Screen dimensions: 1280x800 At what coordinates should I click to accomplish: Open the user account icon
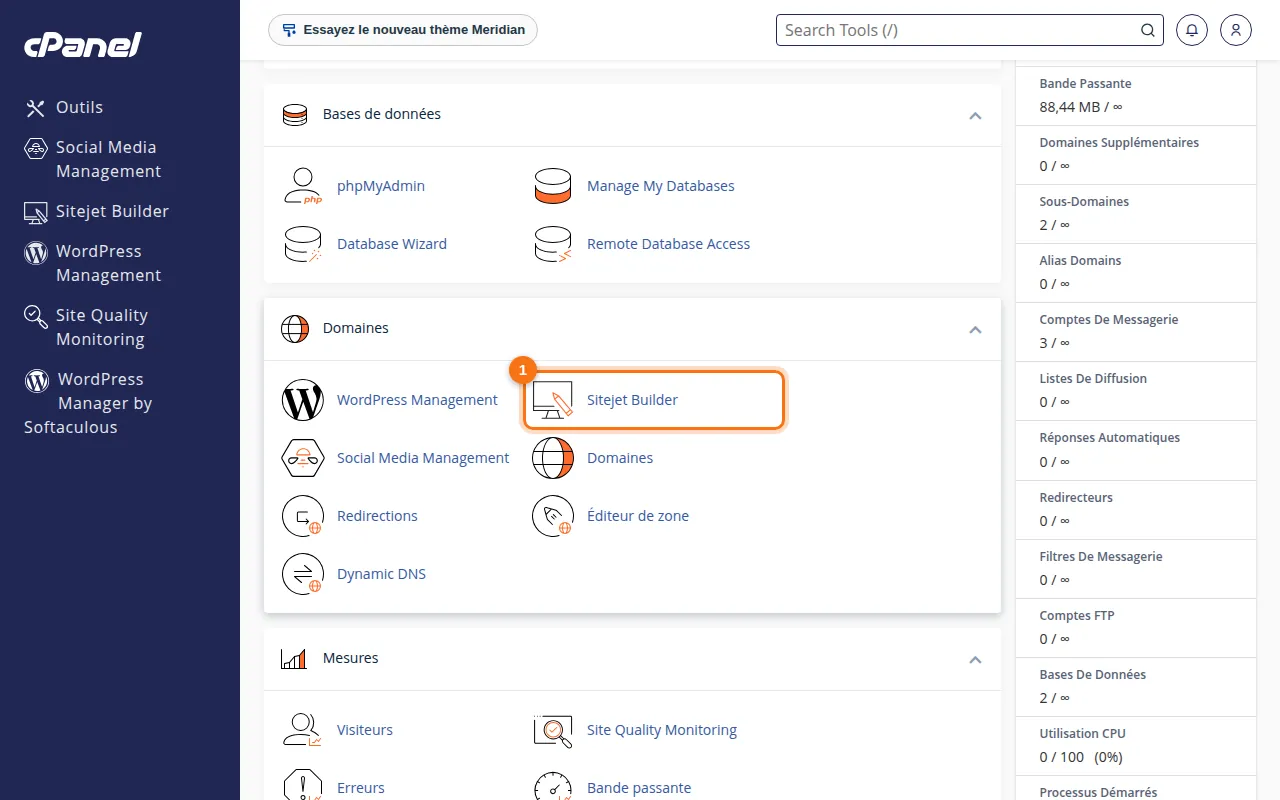[1236, 30]
